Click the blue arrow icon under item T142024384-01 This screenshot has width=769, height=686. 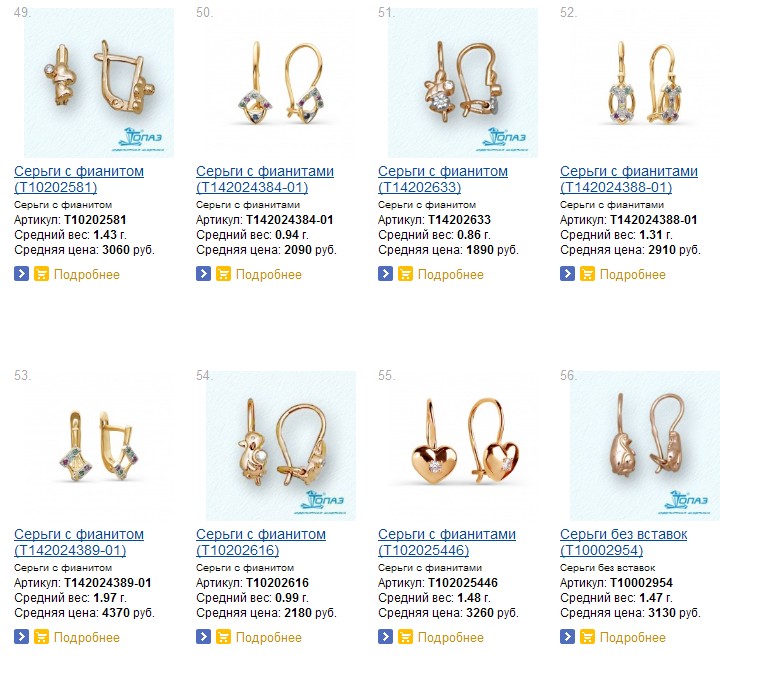point(203,274)
